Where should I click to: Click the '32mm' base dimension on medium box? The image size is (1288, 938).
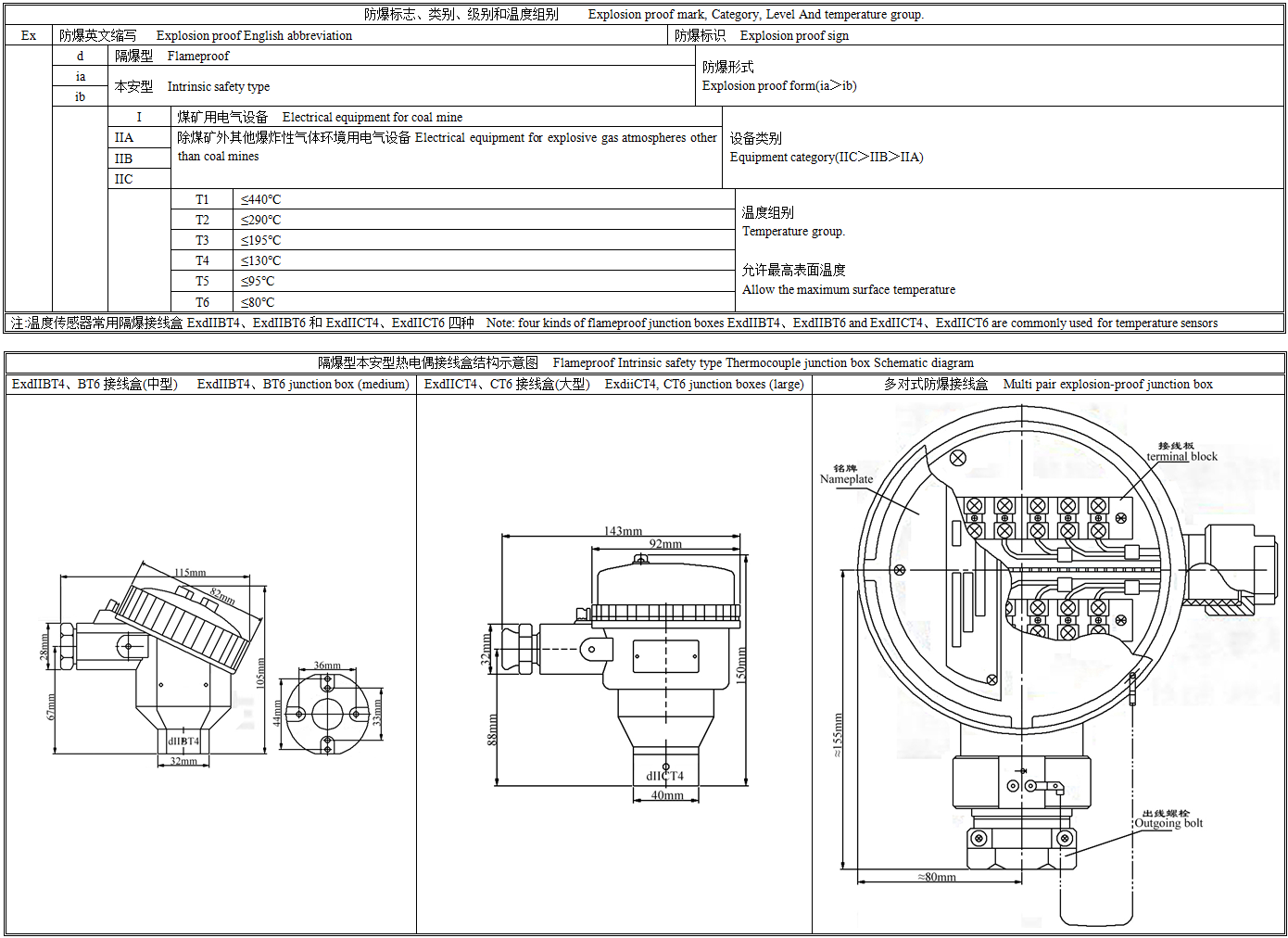click(183, 761)
